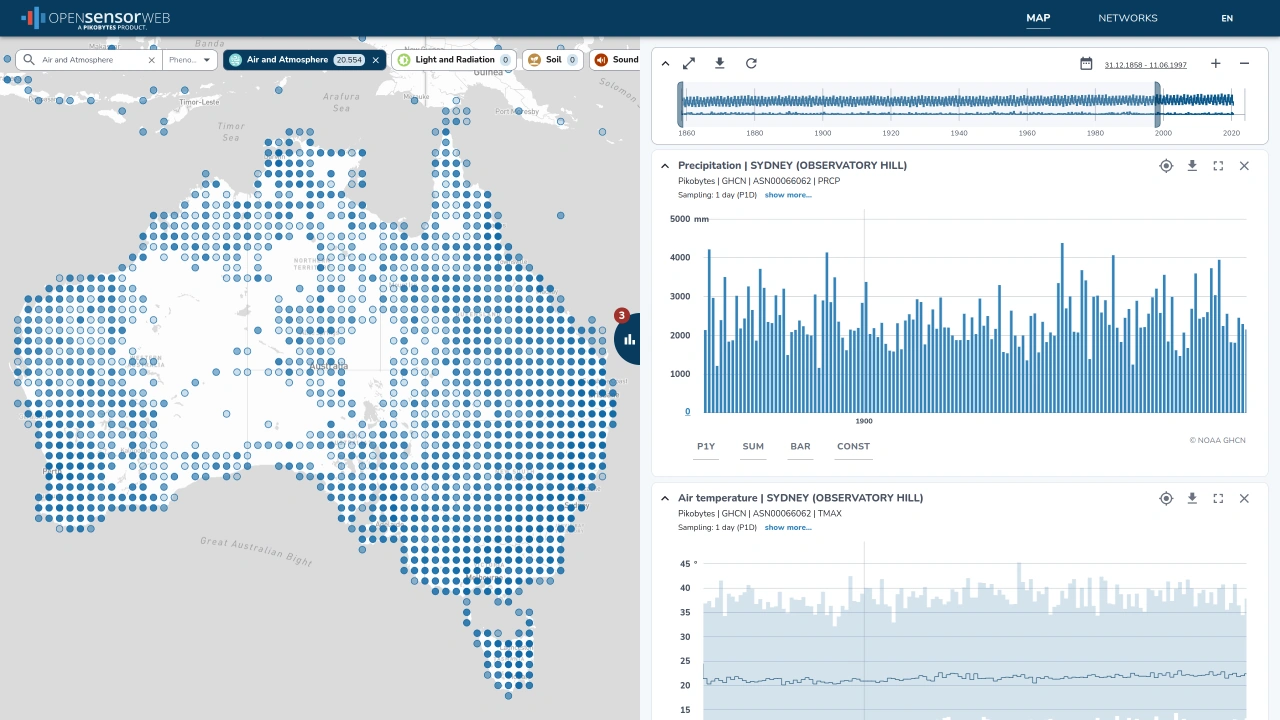Collapse the time range overview panel
This screenshot has height=720, width=1280.
665,63
